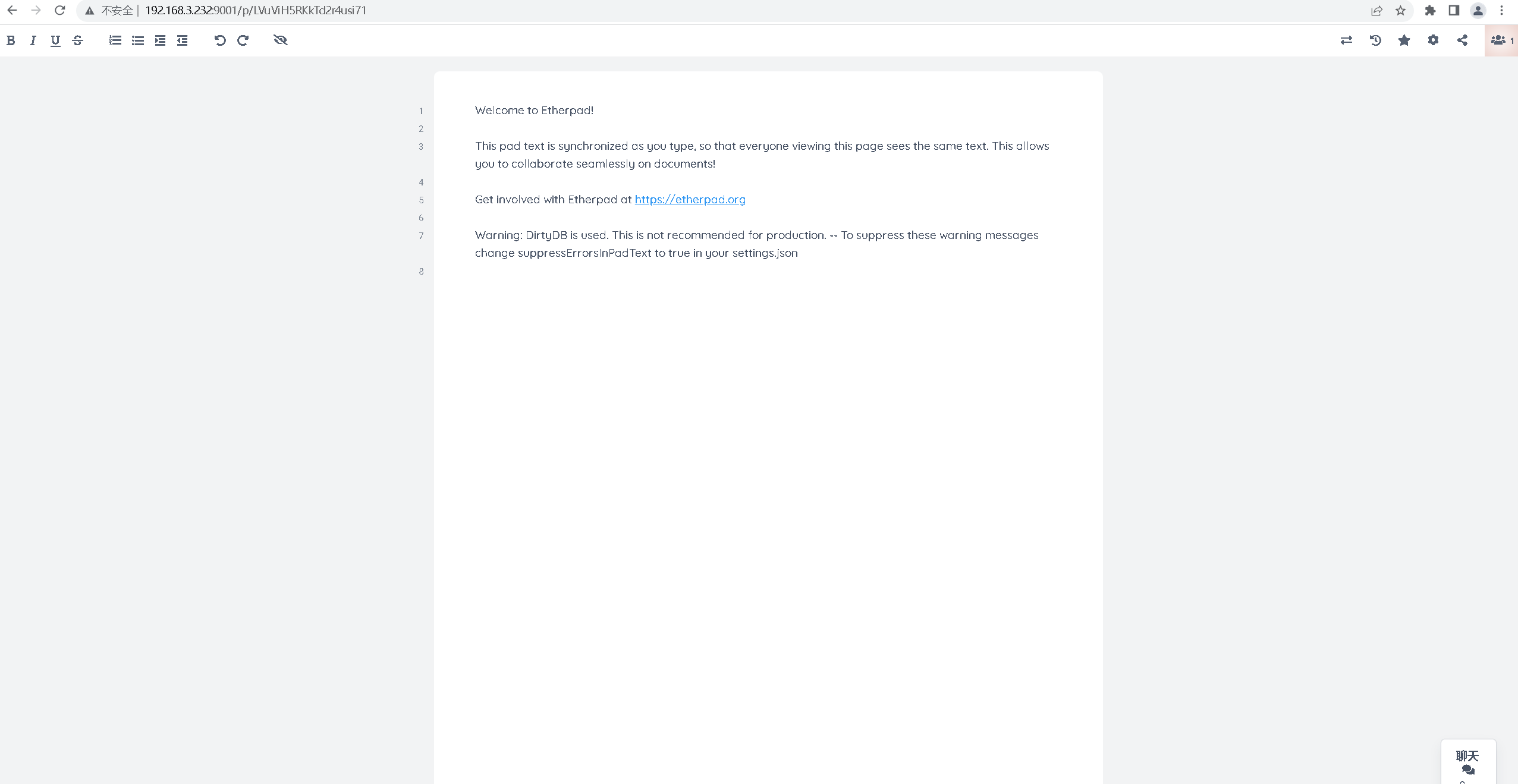The height and width of the screenshot is (784, 1518).
Task: Insert an unordered bullet list
Action: point(138,40)
